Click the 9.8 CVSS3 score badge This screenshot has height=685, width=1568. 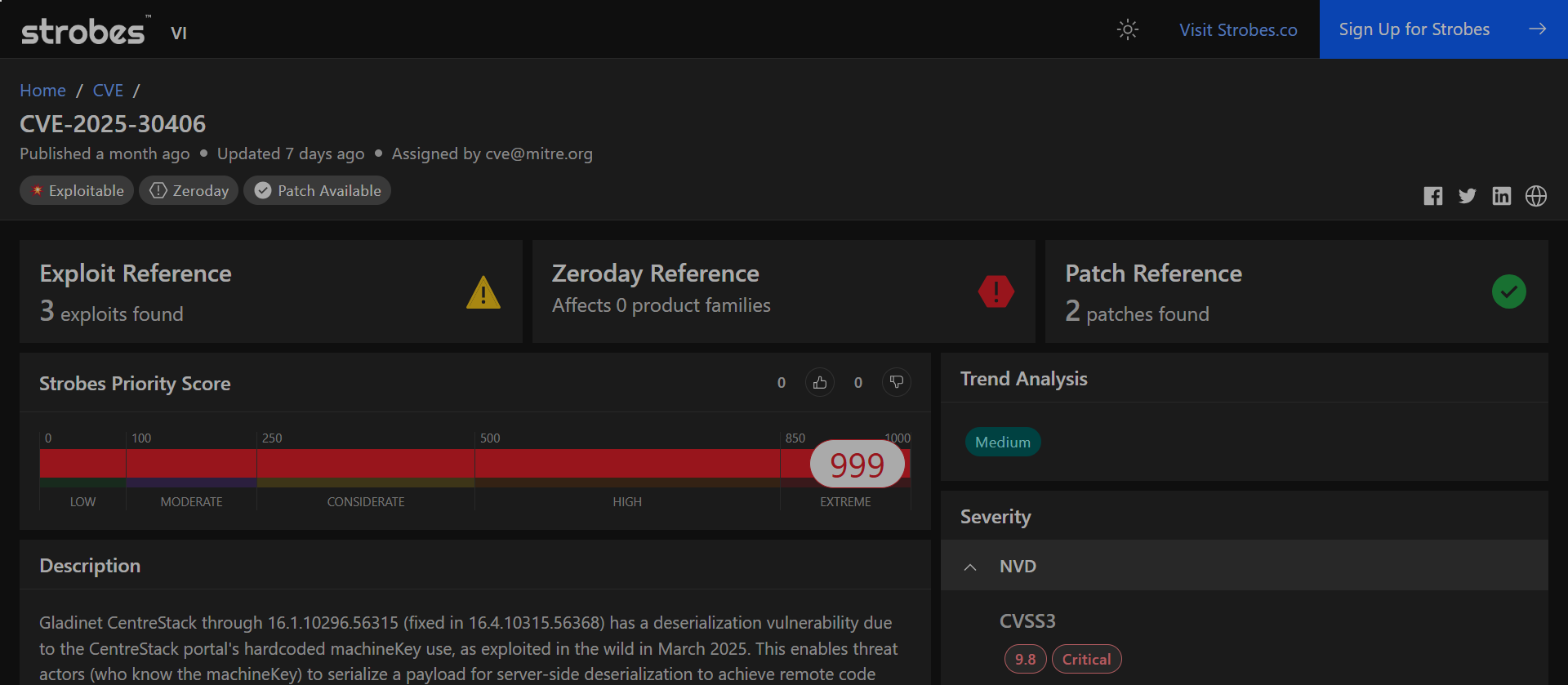(x=1025, y=659)
